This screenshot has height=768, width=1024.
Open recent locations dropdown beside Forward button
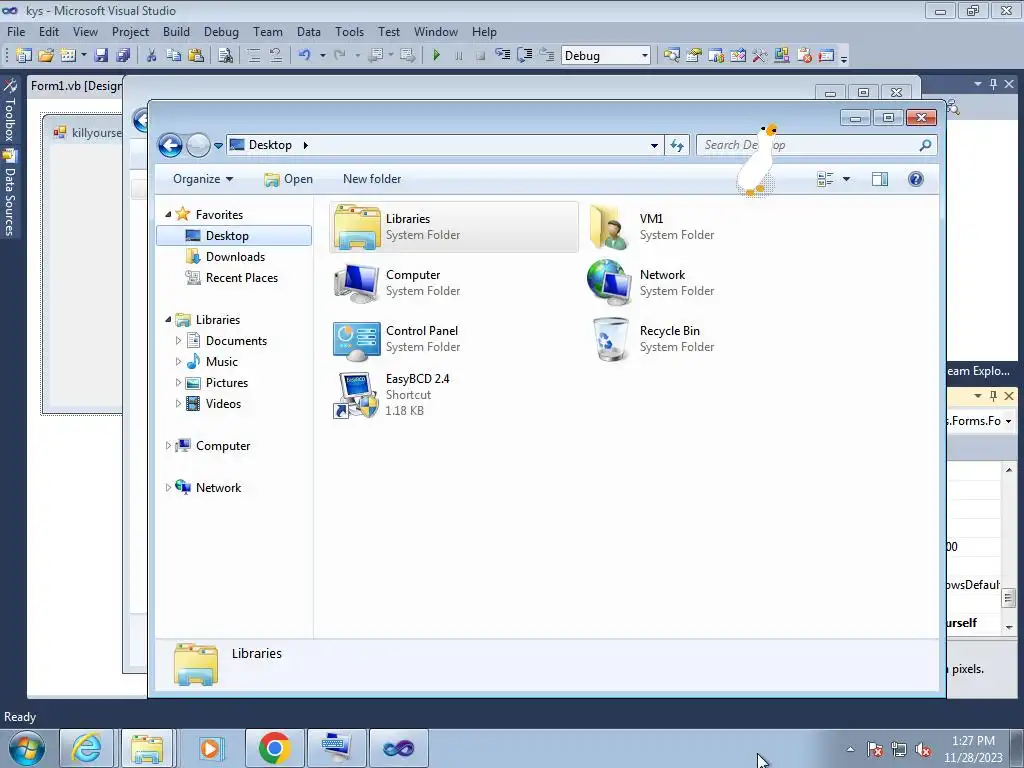pos(218,145)
